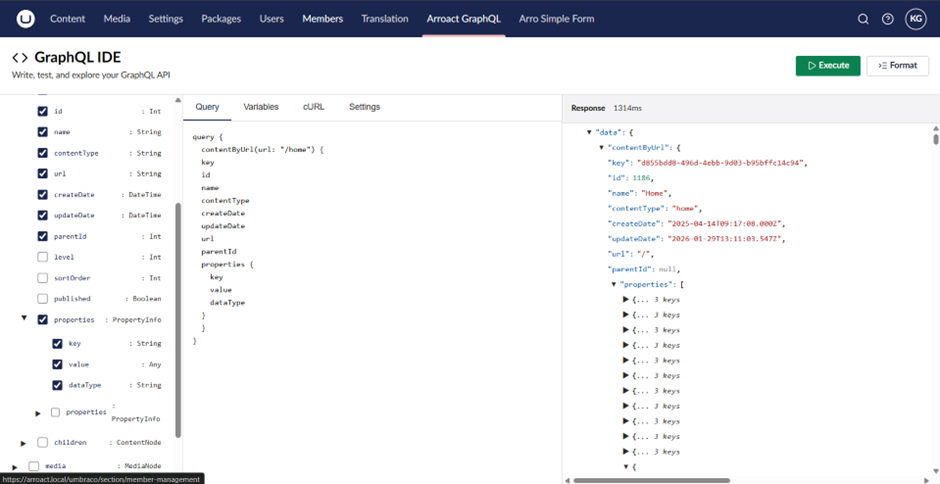Tick the level field checkbox
This screenshot has width=940, height=484.
click(42, 257)
